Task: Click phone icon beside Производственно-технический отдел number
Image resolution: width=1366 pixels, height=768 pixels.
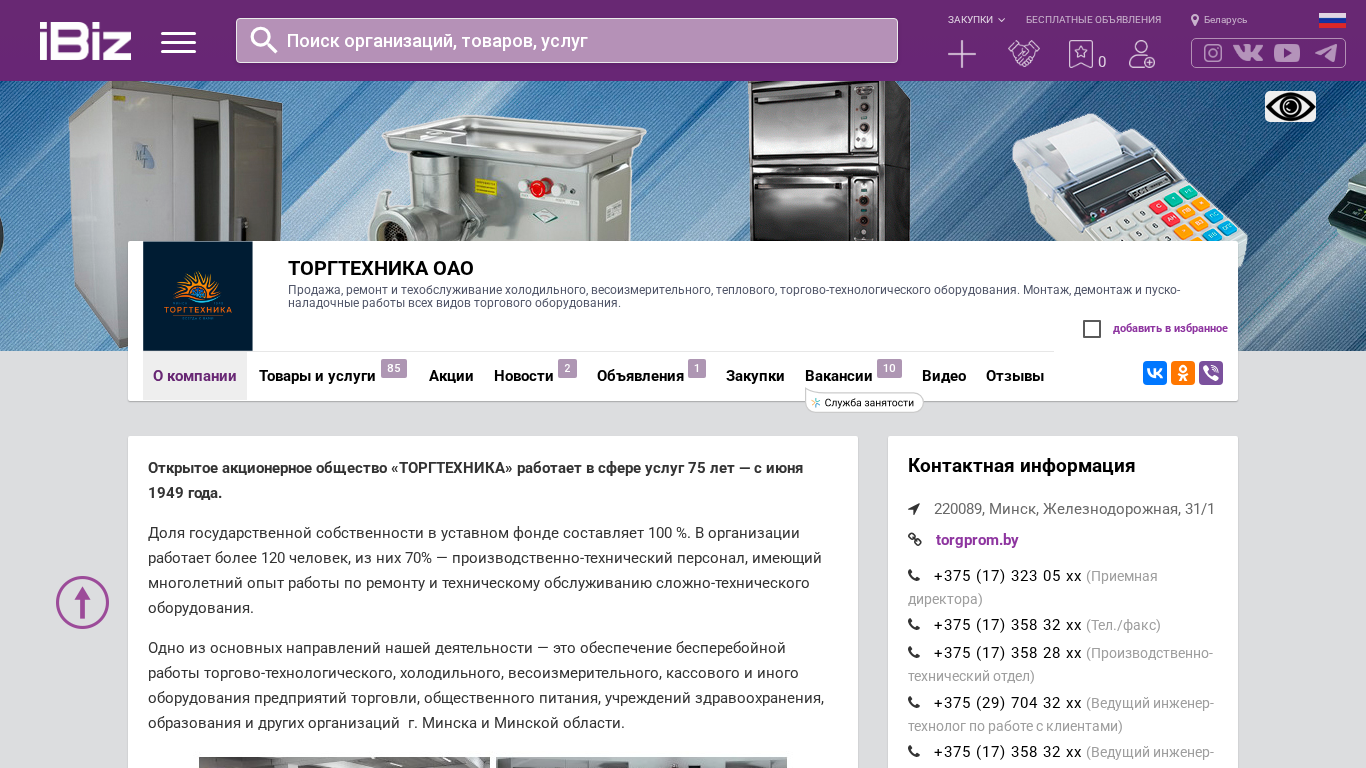Action: (914, 652)
